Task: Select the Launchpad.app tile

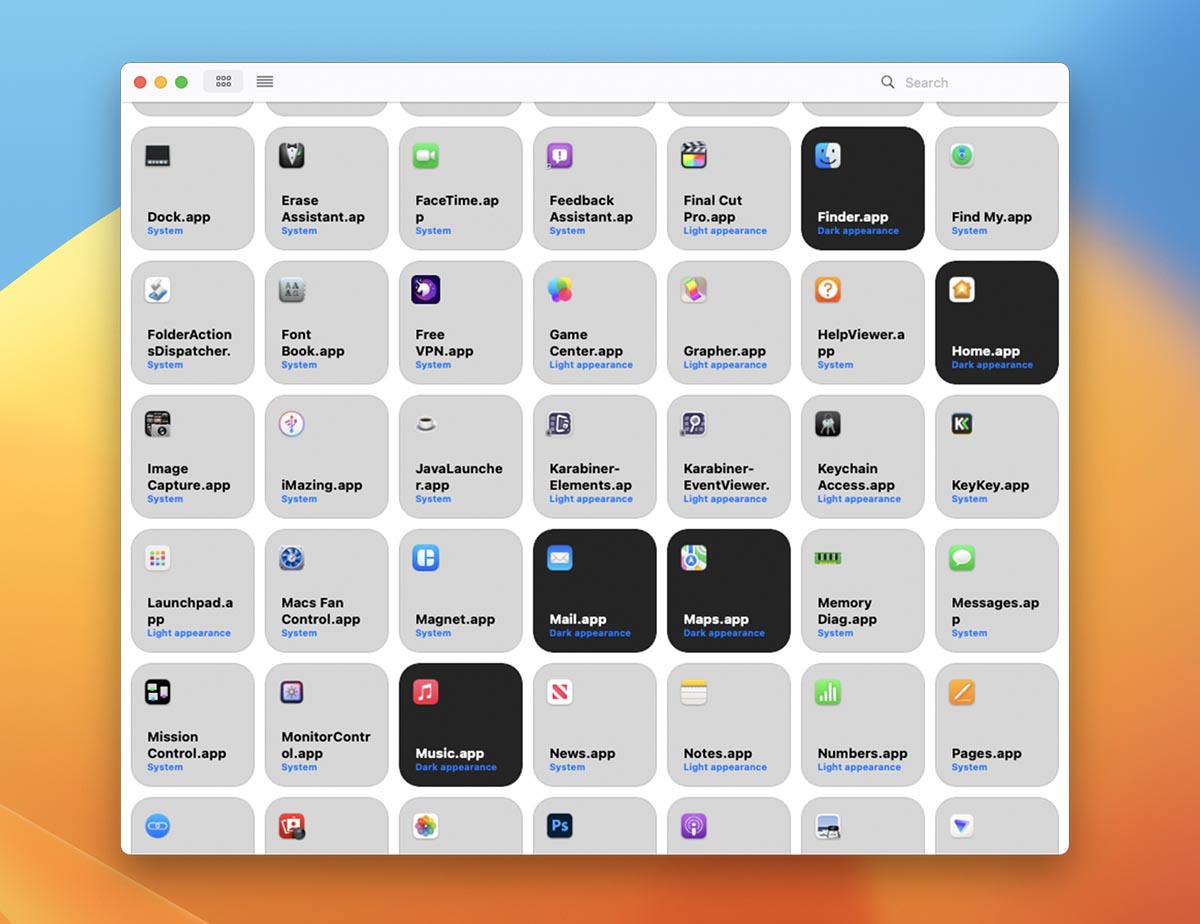Action: (192, 591)
